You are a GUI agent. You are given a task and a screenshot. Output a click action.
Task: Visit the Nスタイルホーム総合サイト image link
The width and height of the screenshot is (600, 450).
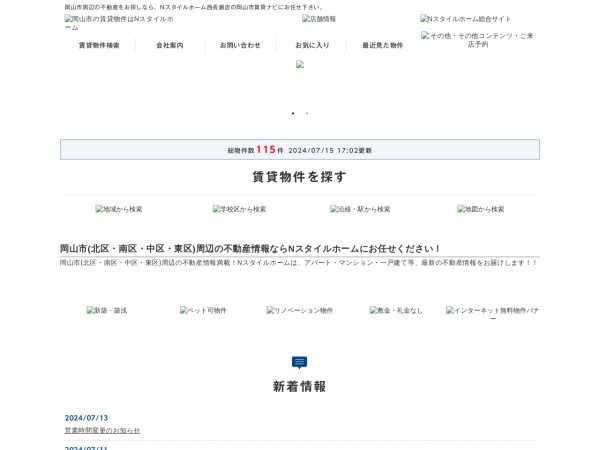click(465, 19)
